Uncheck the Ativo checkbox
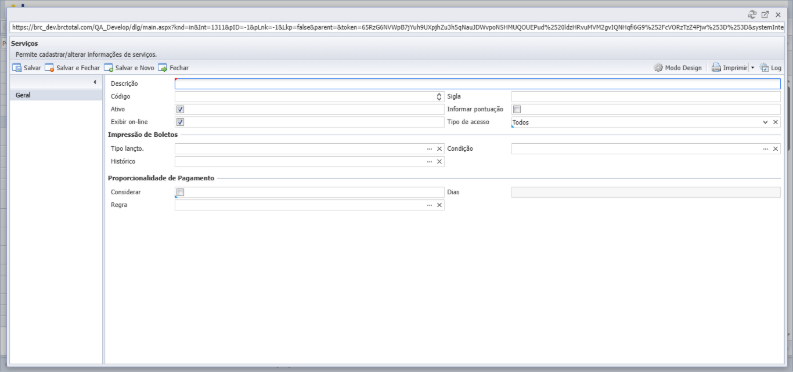Image resolution: width=793 pixels, height=372 pixels. coord(180,109)
